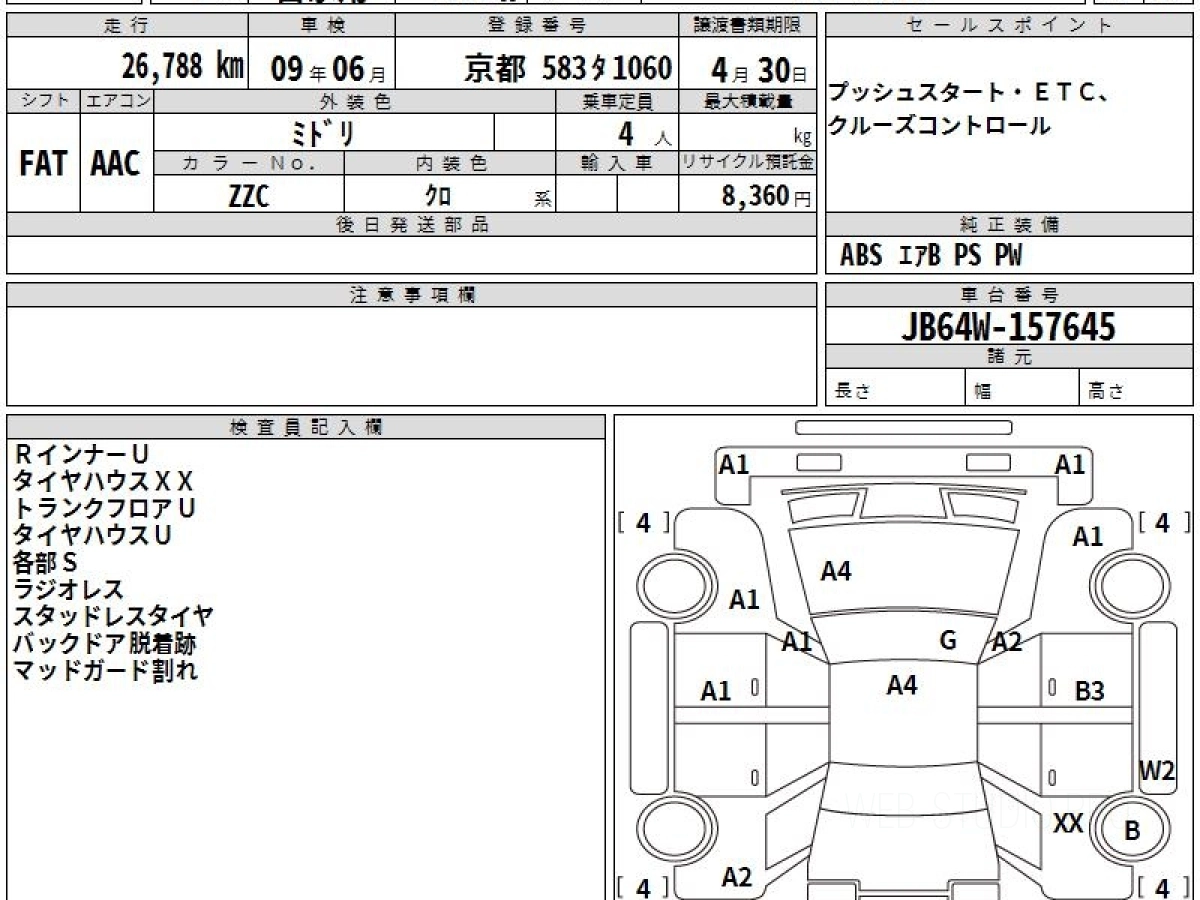Select chassis number JB64W-157645
This screenshot has height=900, width=1200.
(1008, 326)
